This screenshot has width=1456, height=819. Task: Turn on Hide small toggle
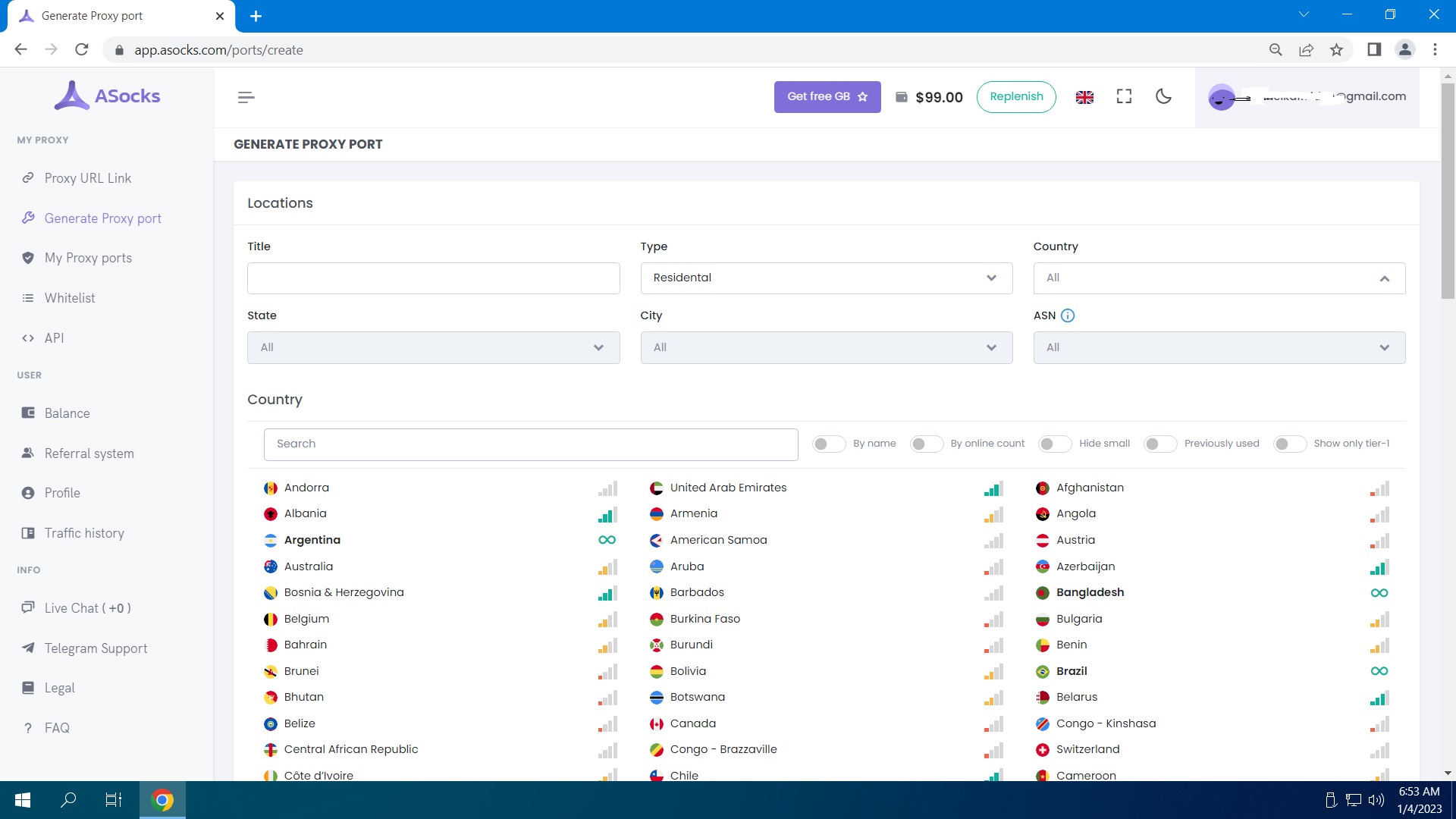pos(1054,444)
